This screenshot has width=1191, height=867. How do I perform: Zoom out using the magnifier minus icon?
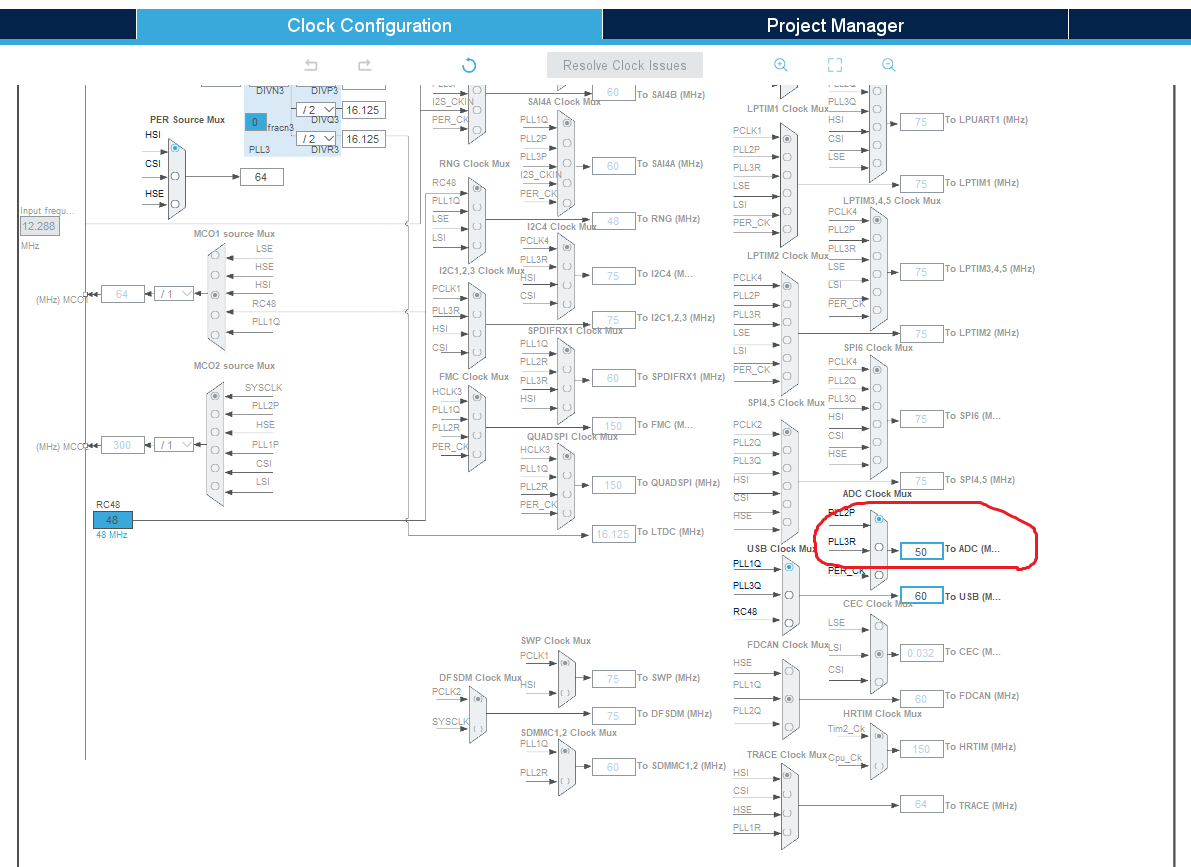pyautogui.click(x=888, y=64)
